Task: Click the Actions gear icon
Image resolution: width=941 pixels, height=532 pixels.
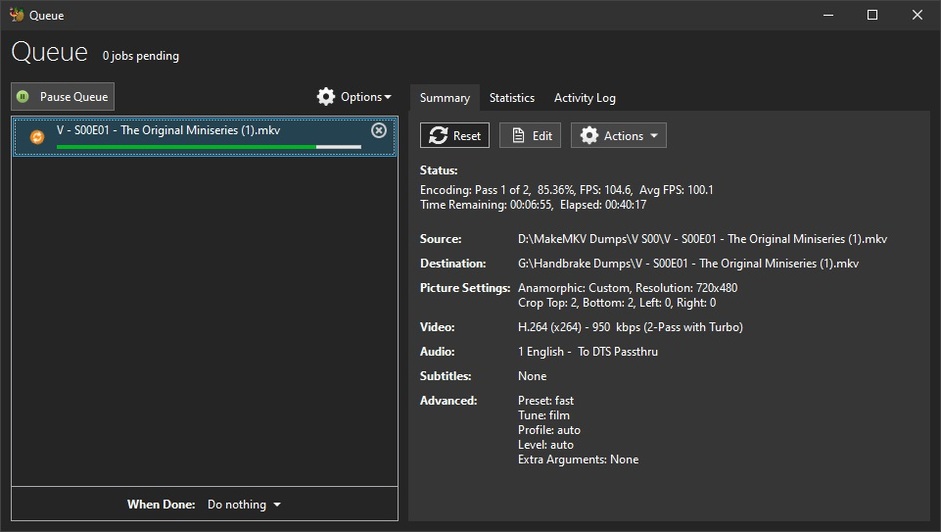Action: 589,136
